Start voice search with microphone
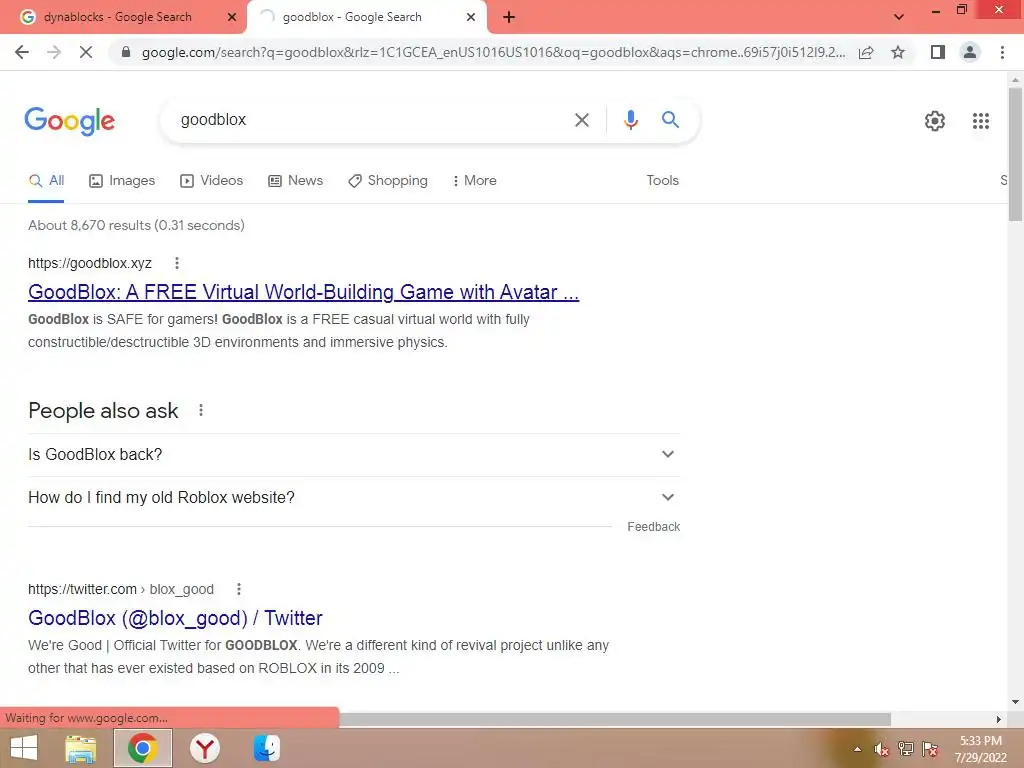This screenshot has height=768, width=1024. click(630, 120)
